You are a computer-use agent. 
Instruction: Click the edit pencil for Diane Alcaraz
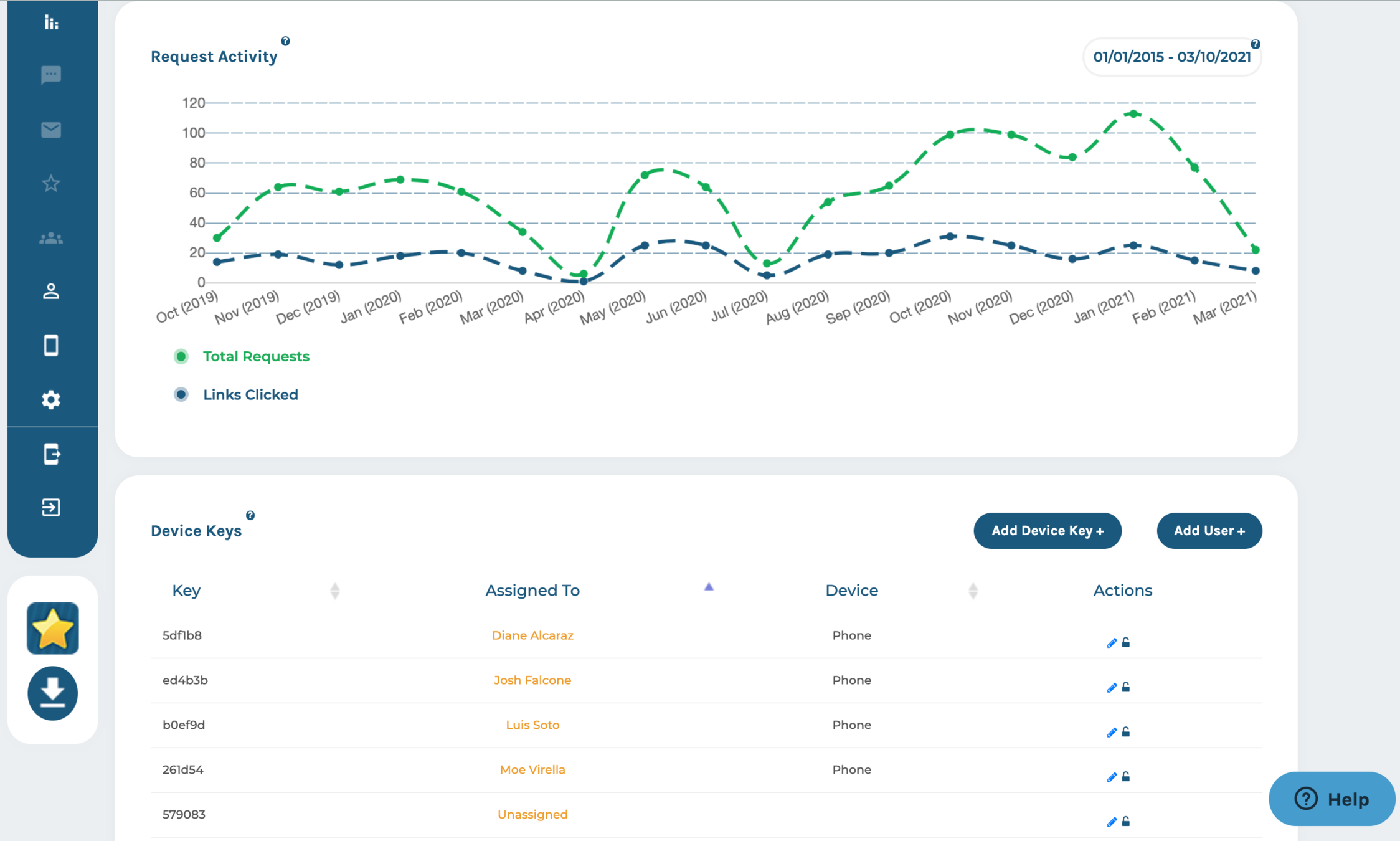pos(1111,643)
